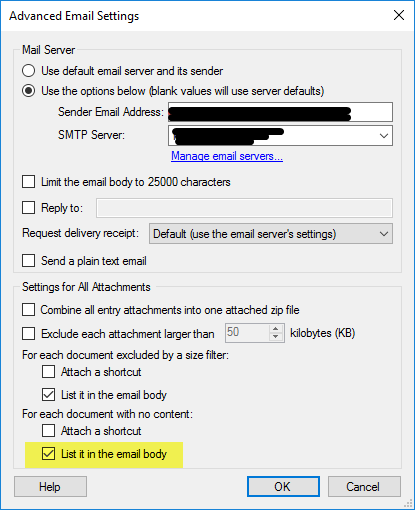
Task: Decrease the kilobytes value with down arrow
Action: click(276, 337)
